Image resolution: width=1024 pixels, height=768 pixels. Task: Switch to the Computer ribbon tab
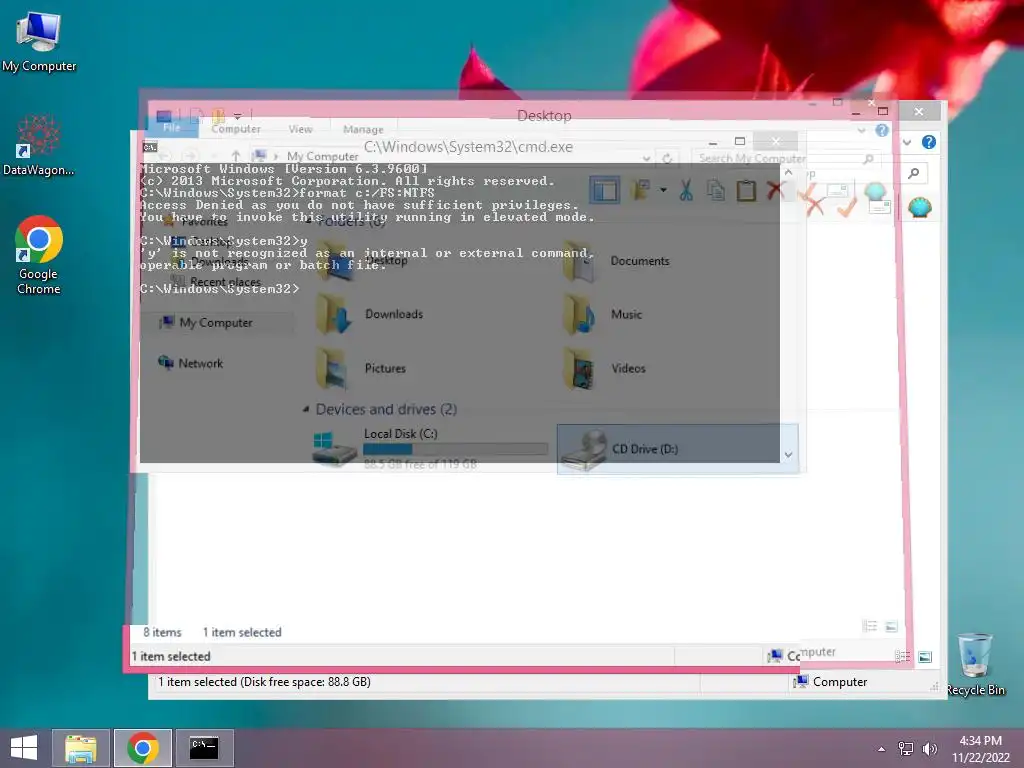click(x=236, y=129)
